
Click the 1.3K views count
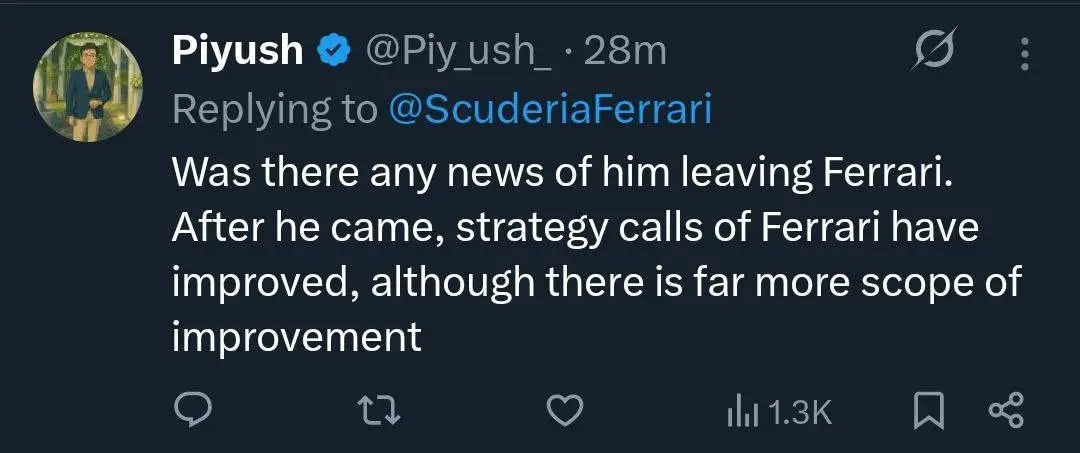[798, 413]
